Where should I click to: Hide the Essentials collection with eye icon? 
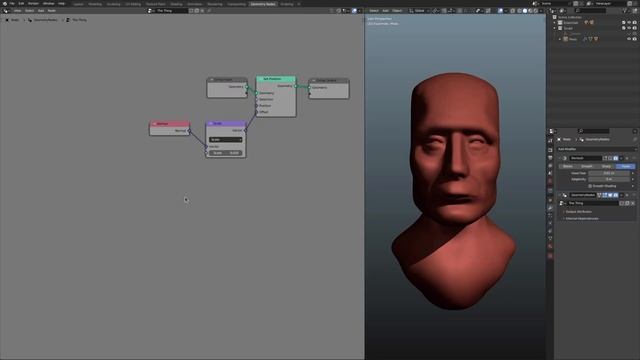[629, 22]
